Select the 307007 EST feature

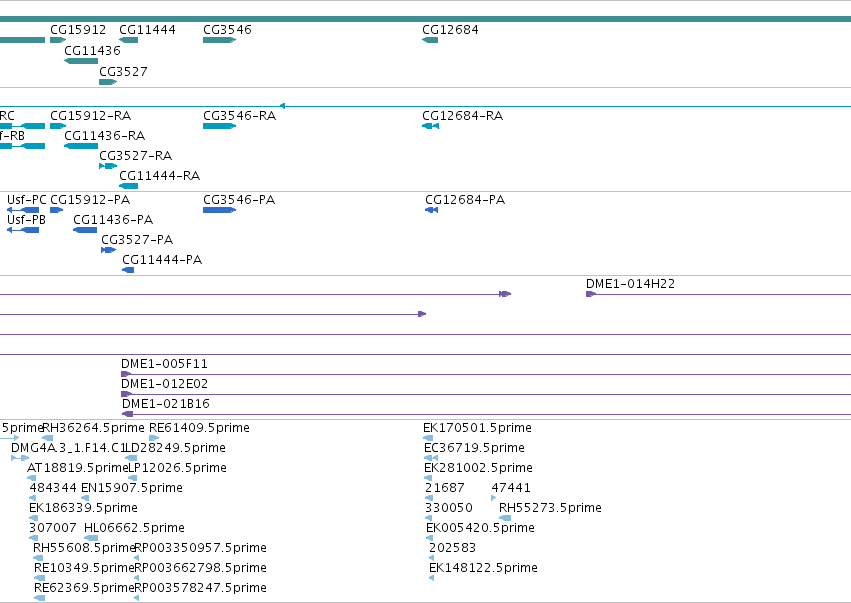click(x=33, y=538)
